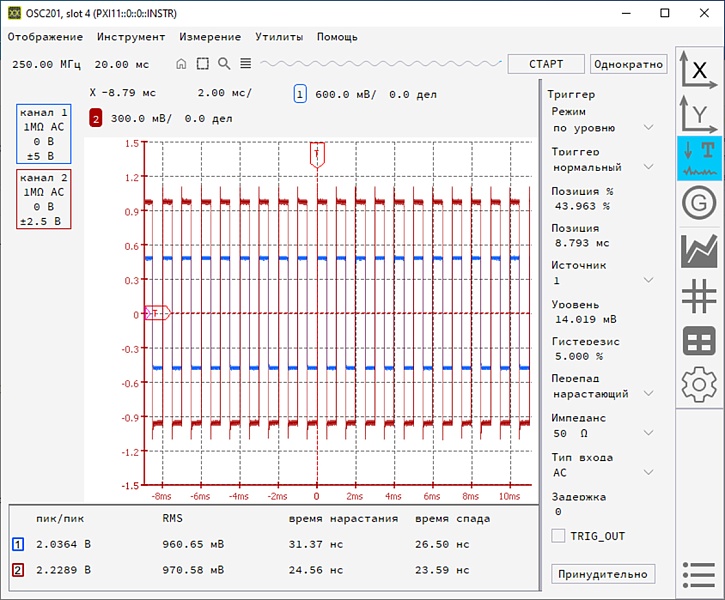Click the magnifier zoom icon in toolbar
This screenshot has width=725, height=600.
click(x=224, y=64)
